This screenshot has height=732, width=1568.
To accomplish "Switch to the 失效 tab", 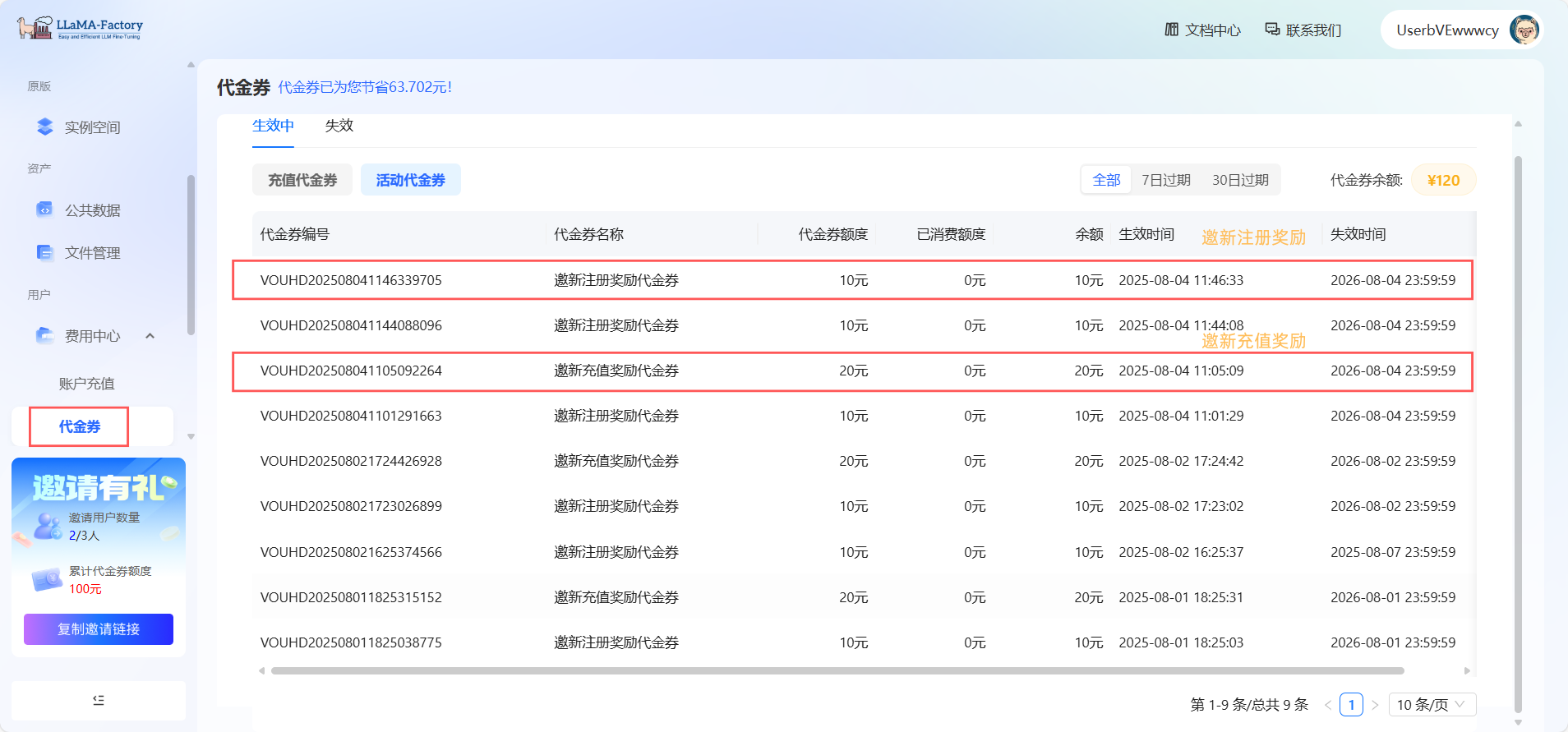I will [339, 126].
